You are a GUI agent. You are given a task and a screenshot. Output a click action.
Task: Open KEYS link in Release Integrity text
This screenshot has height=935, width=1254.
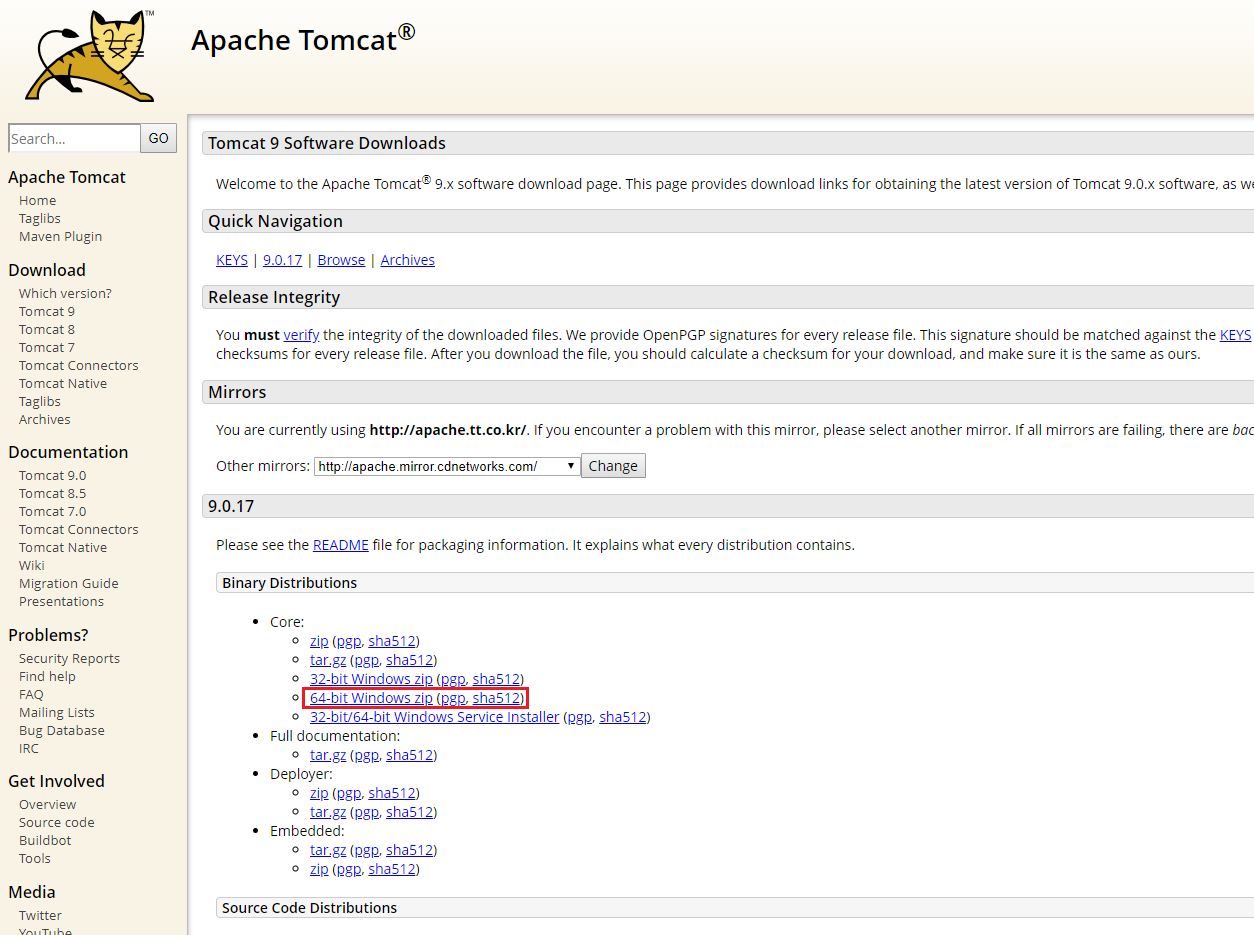pyautogui.click(x=1235, y=335)
